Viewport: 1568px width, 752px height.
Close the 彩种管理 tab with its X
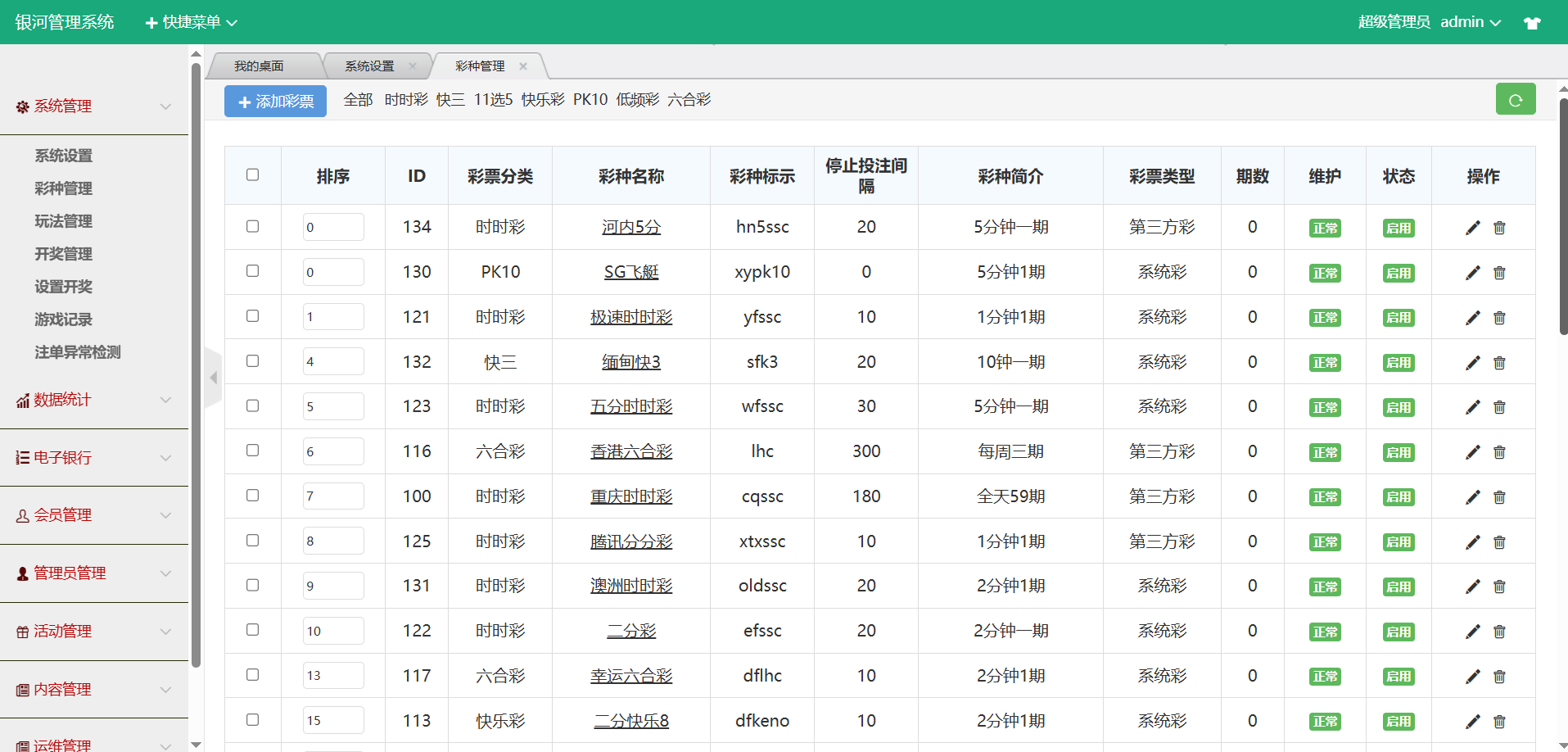[523, 66]
